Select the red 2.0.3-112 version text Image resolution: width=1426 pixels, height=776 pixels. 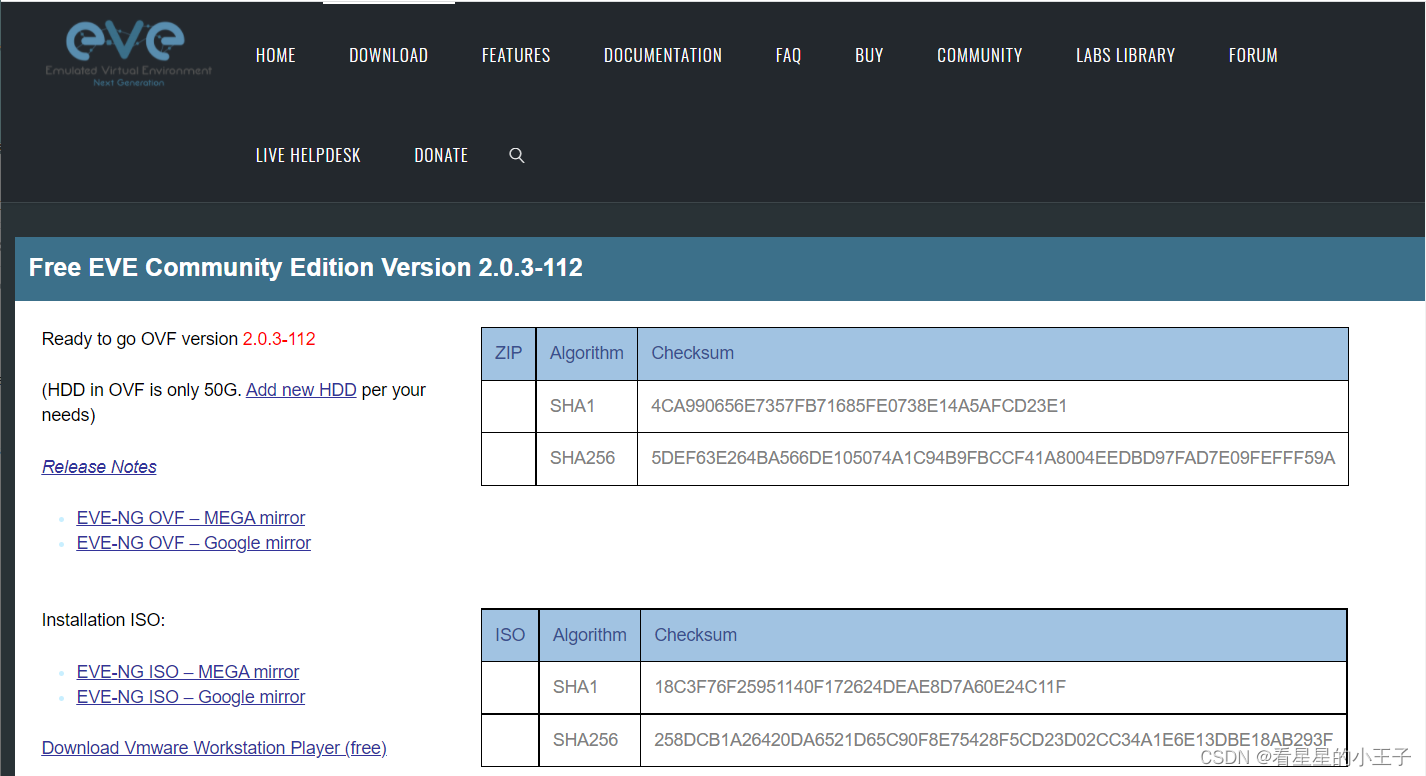[x=279, y=339]
